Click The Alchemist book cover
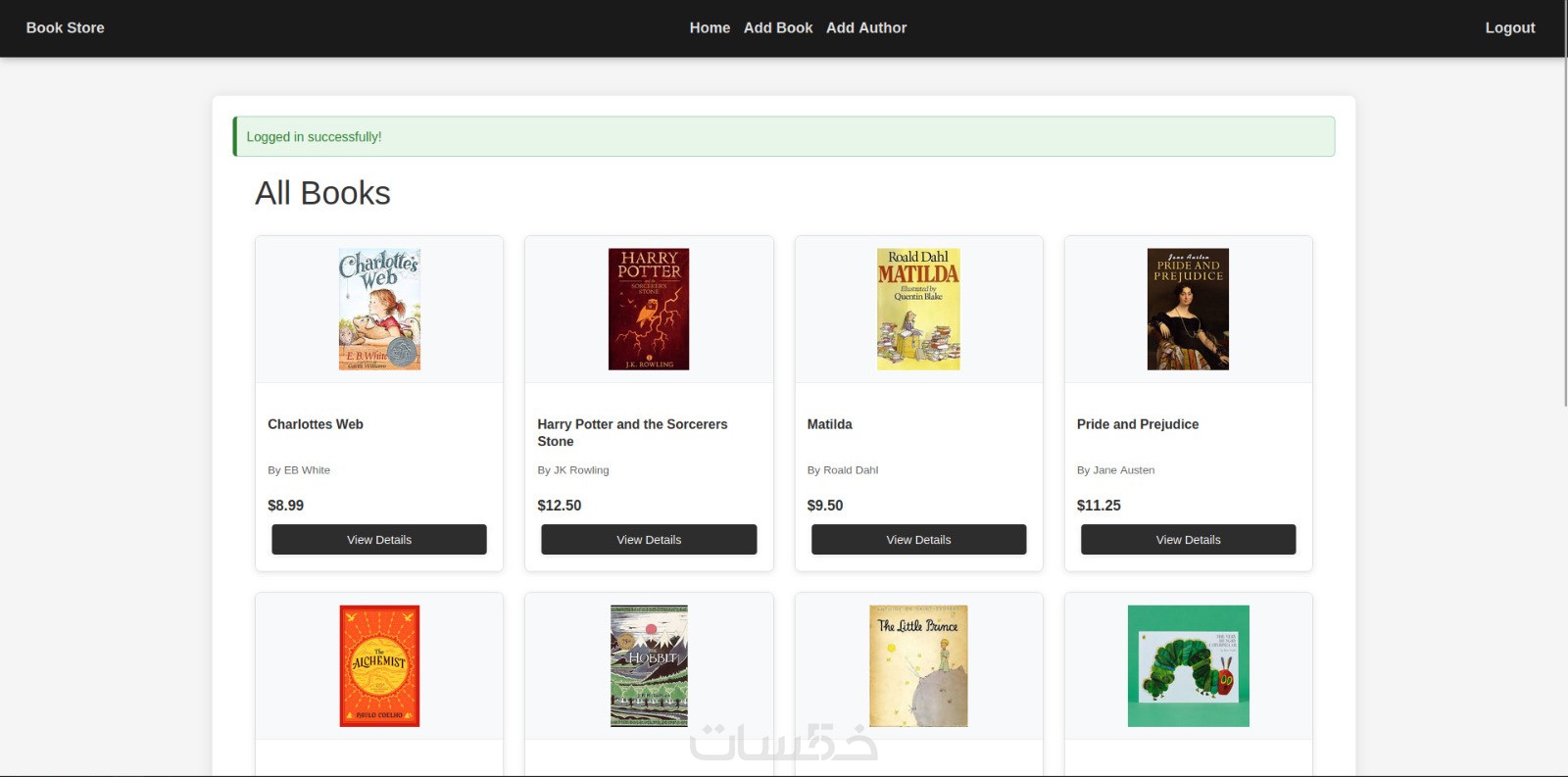 click(x=379, y=666)
